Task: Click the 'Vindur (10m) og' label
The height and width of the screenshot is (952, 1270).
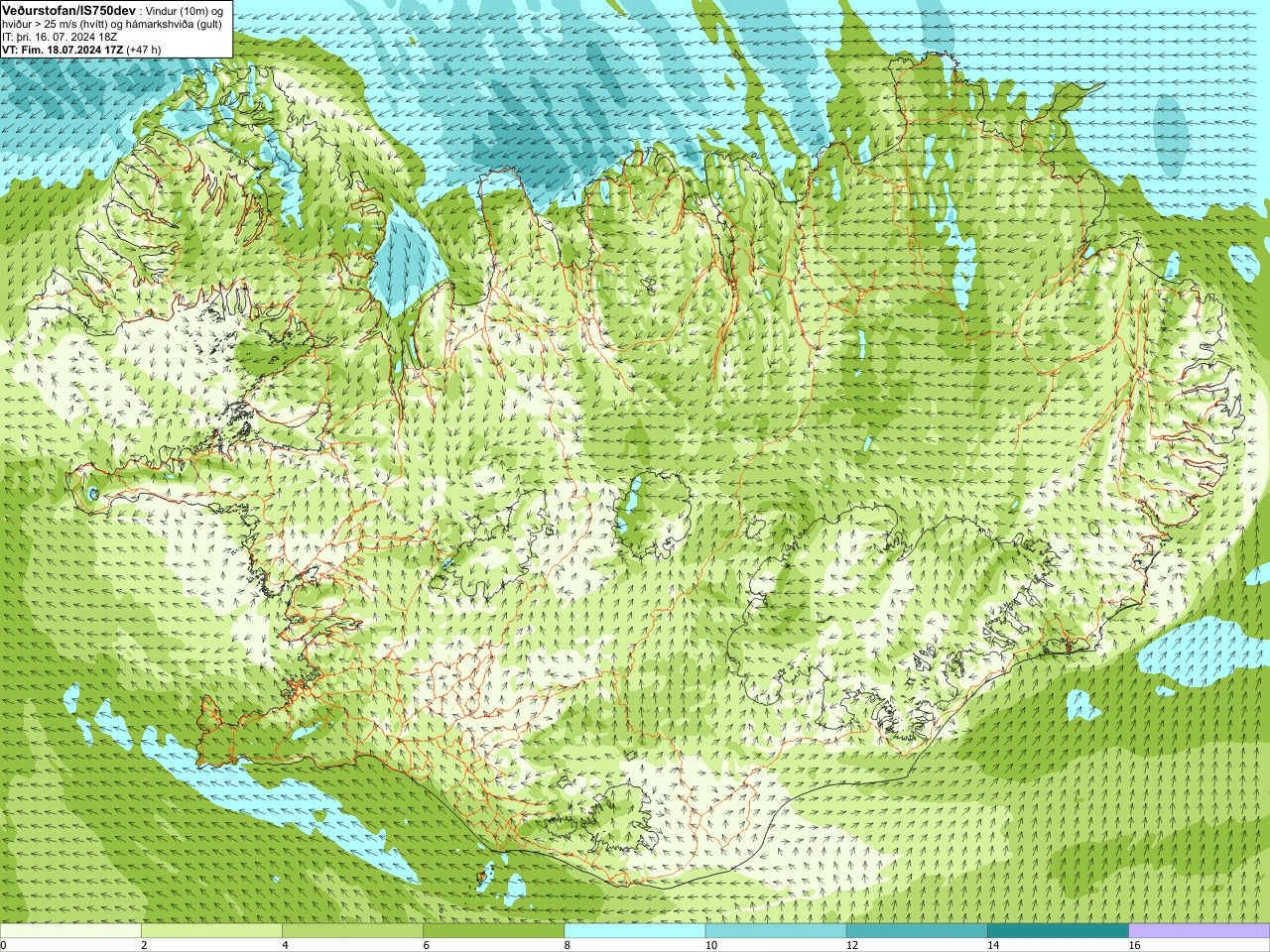Action: point(187,10)
